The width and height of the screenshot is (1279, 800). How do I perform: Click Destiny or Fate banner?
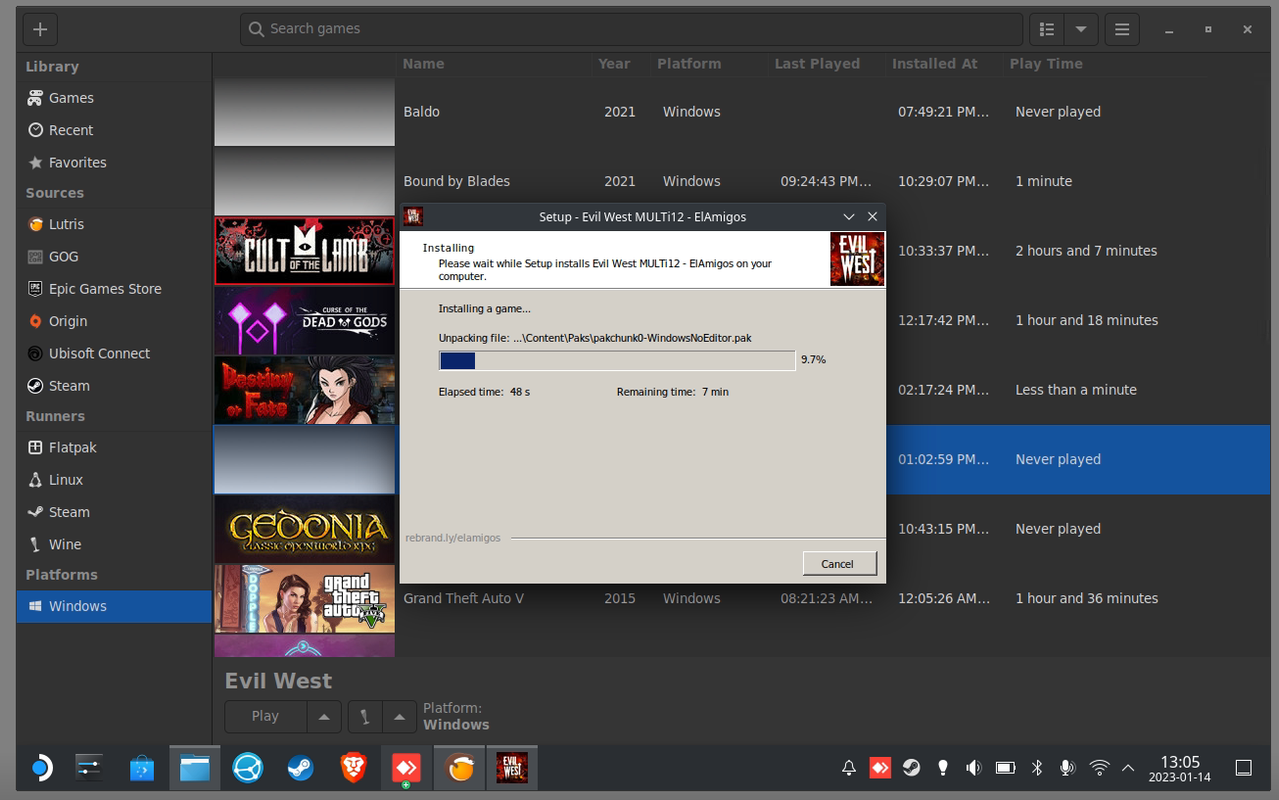[304, 390]
